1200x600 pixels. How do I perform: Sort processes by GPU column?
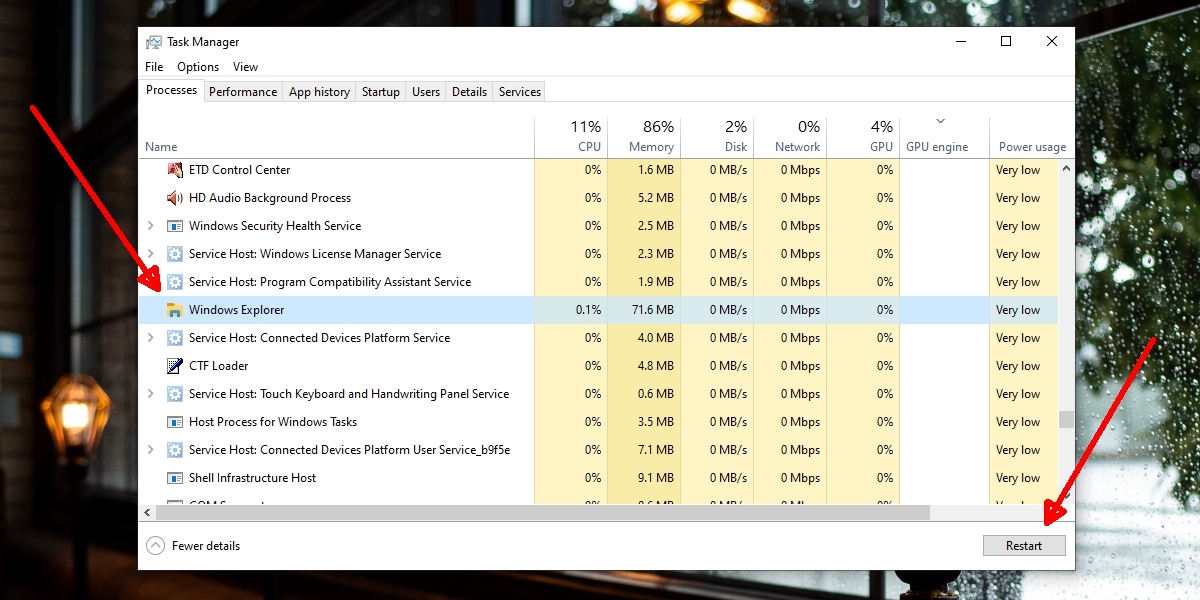(x=862, y=137)
